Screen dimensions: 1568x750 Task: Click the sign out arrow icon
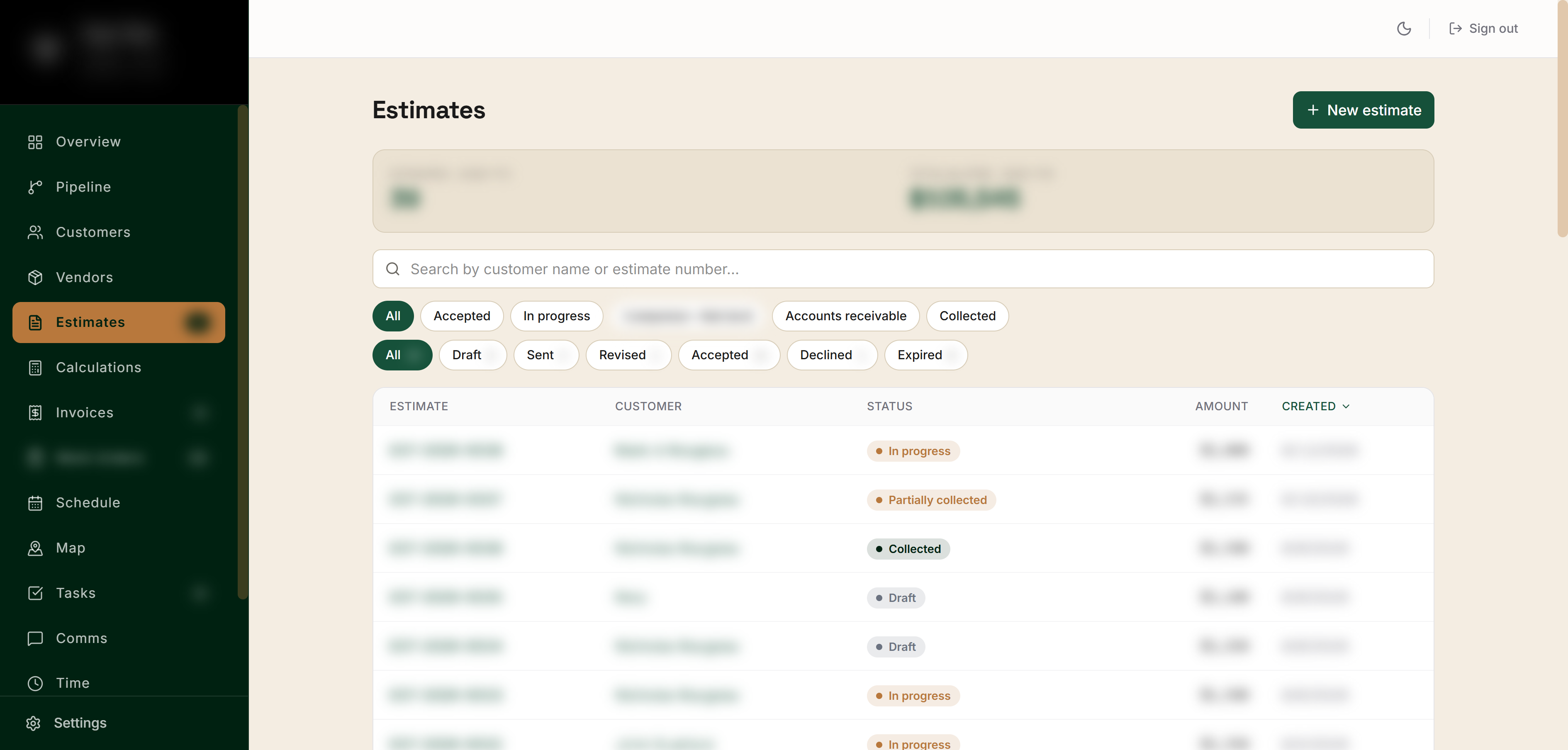(x=1455, y=29)
